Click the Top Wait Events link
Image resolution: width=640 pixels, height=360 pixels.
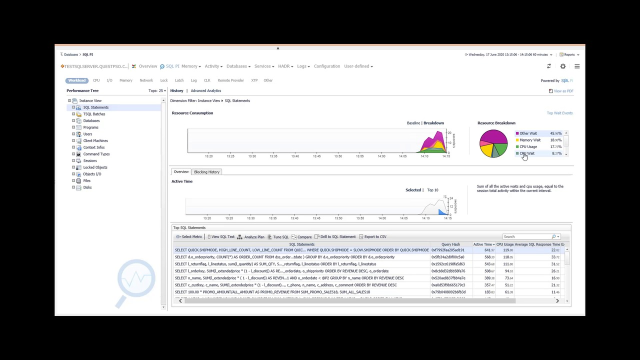click(x=560, y=113)
